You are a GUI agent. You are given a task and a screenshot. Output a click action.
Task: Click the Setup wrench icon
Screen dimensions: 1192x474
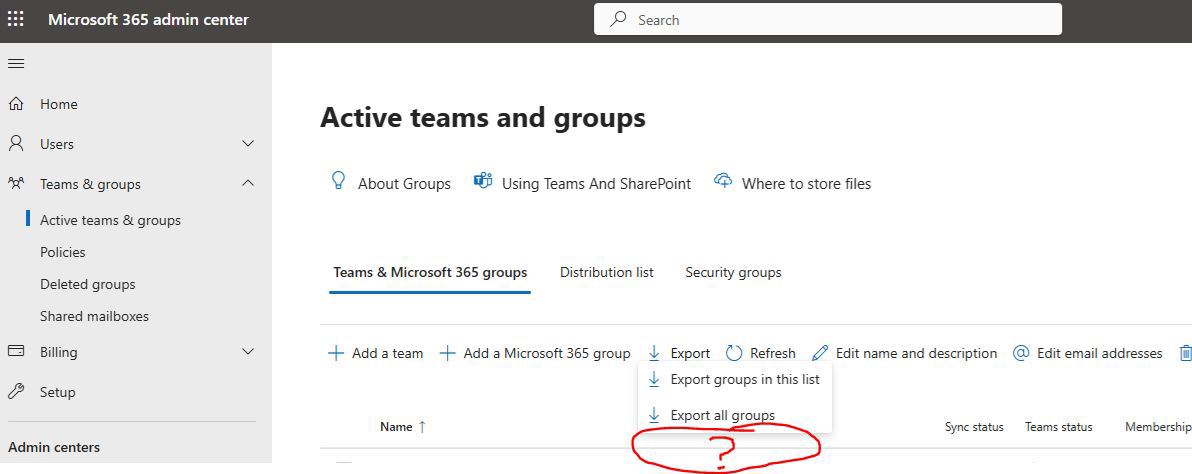[x=16, y=392]
